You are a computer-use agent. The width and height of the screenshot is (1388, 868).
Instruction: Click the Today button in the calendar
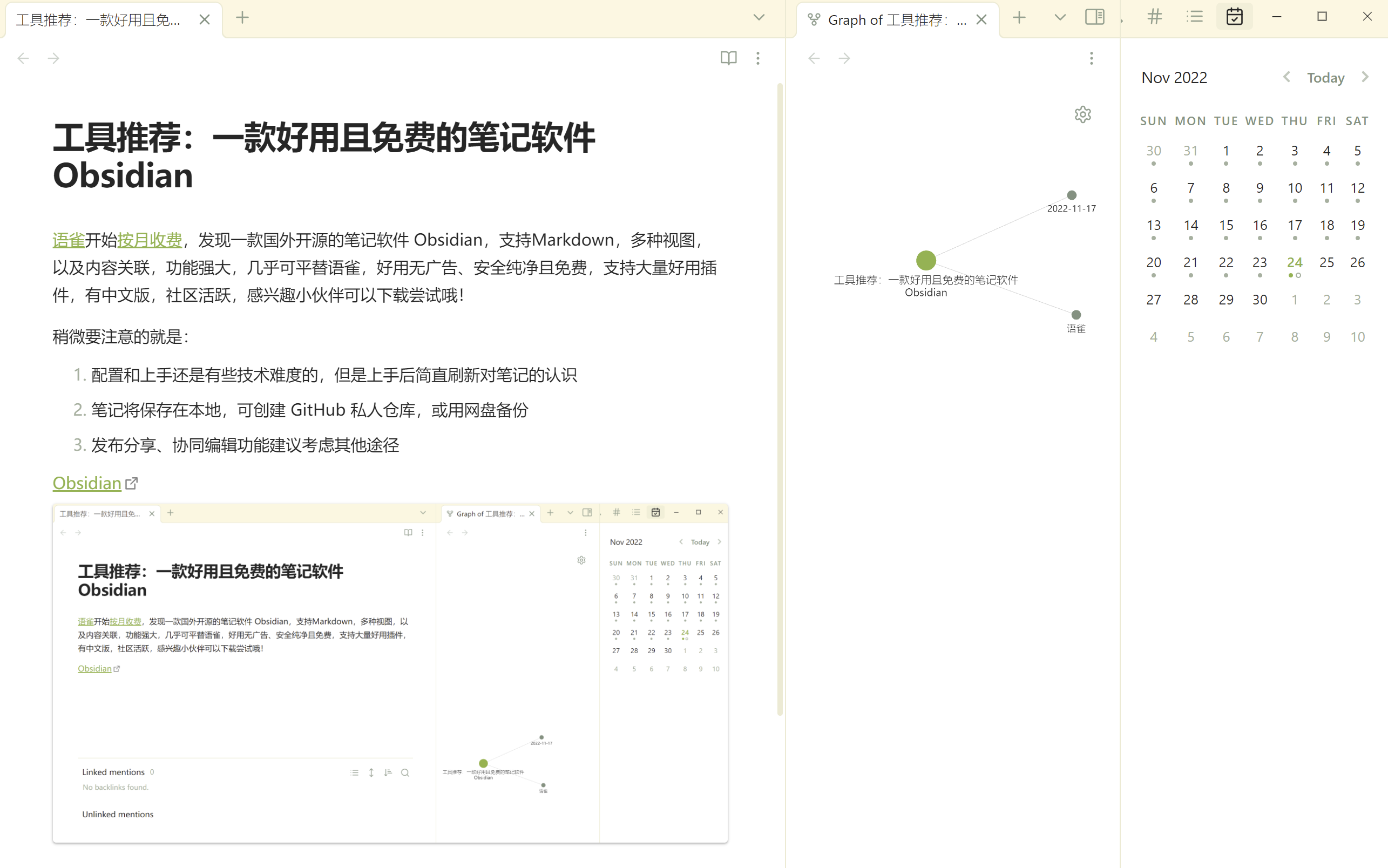[x=1325, y=78]
